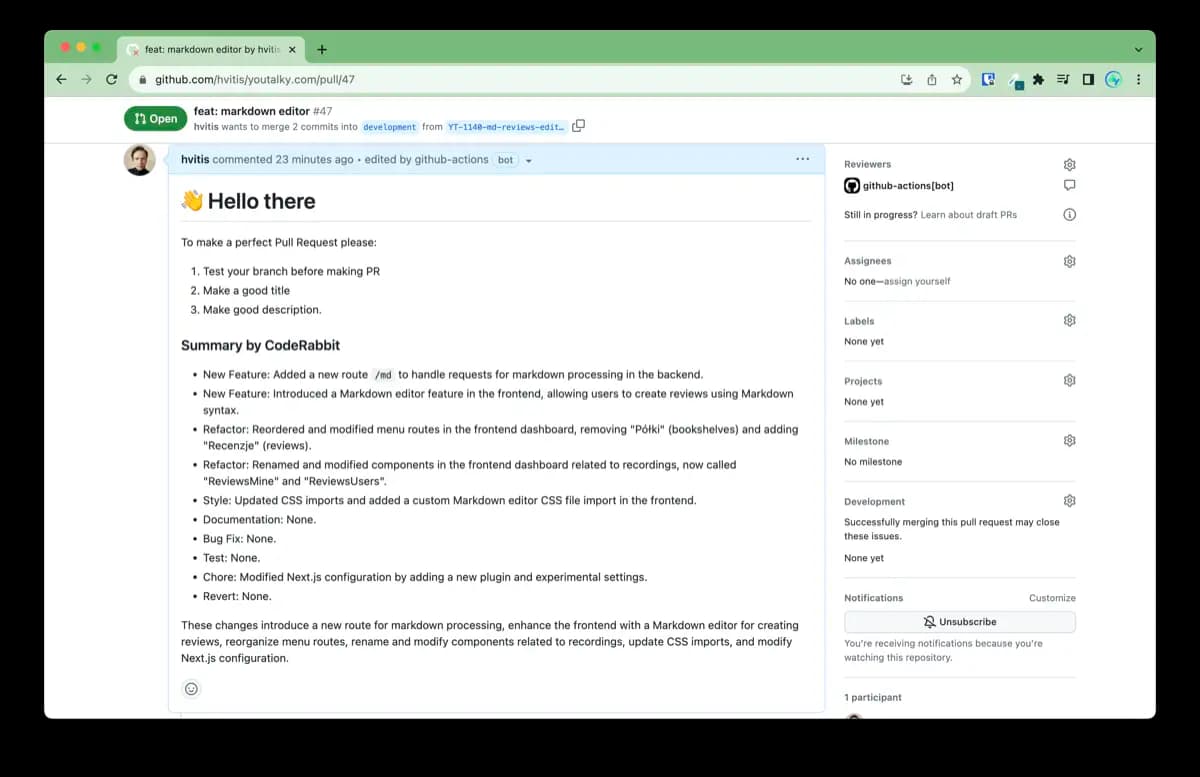Toggle the browser side panel
Screen dimensions: 1200x777
[x=1088, y=79]
